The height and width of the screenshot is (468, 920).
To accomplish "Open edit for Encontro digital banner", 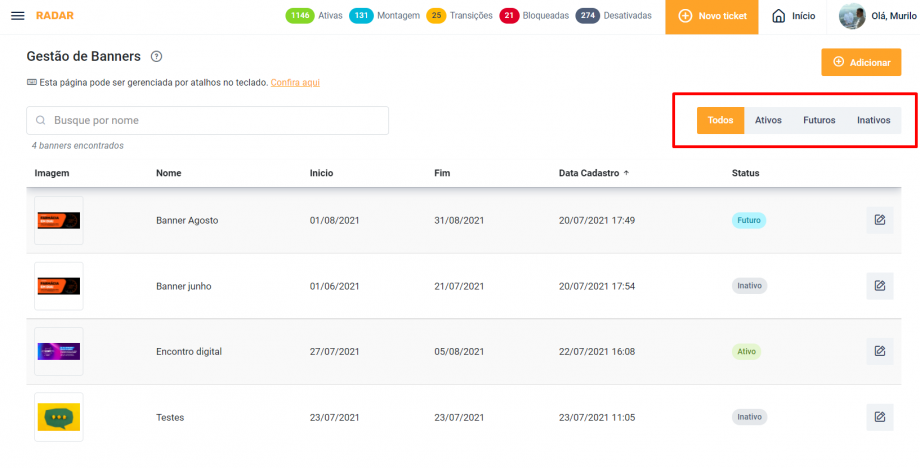I will (879, 351).
